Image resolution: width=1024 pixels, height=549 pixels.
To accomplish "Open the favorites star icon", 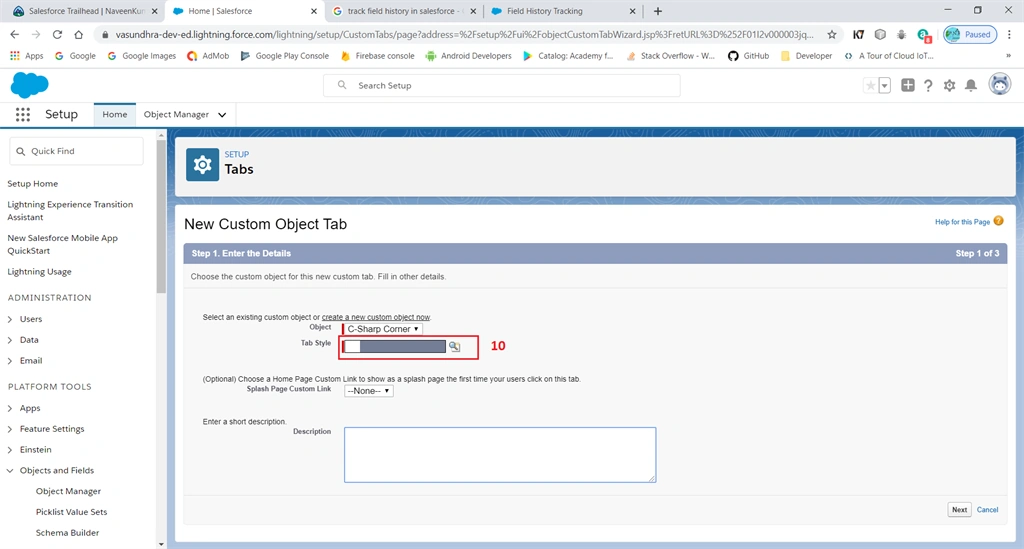I will pos(870,86).
